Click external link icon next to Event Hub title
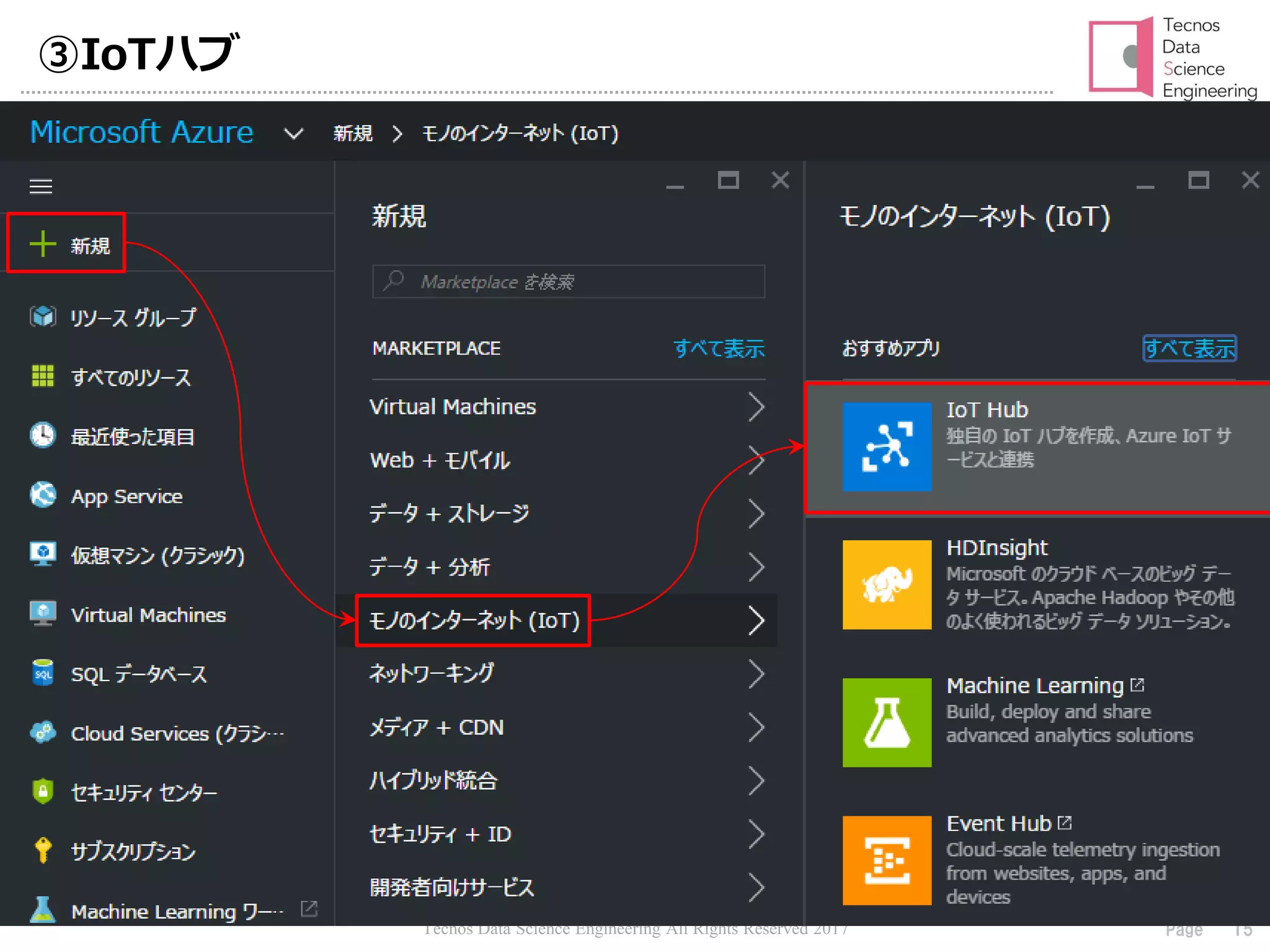The image size is (1270, 952). (x=1065, y=822)
